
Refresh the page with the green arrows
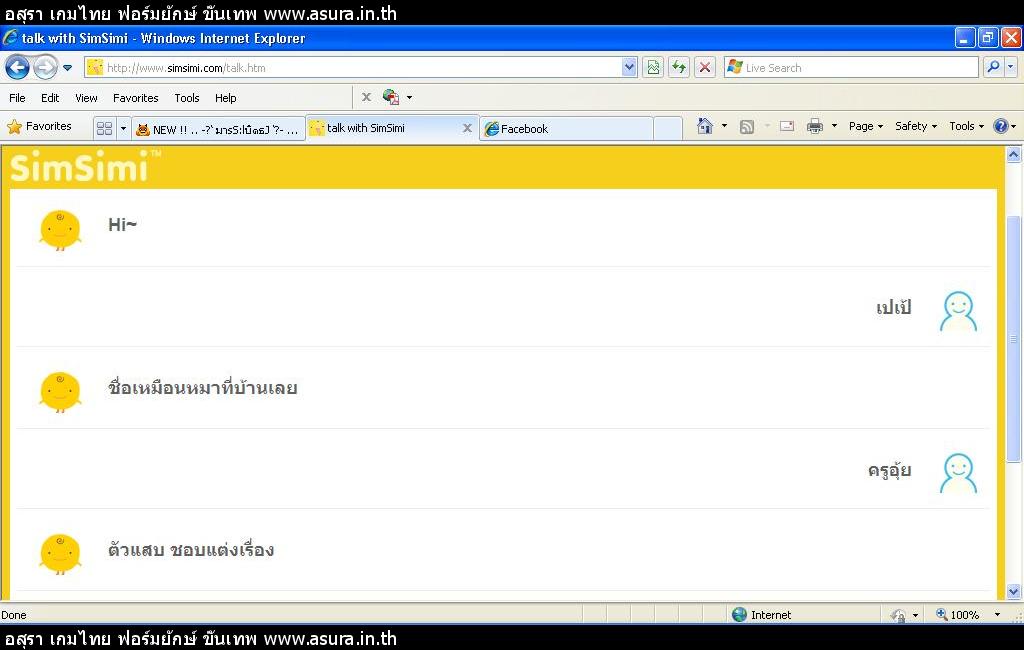(679, 67)
